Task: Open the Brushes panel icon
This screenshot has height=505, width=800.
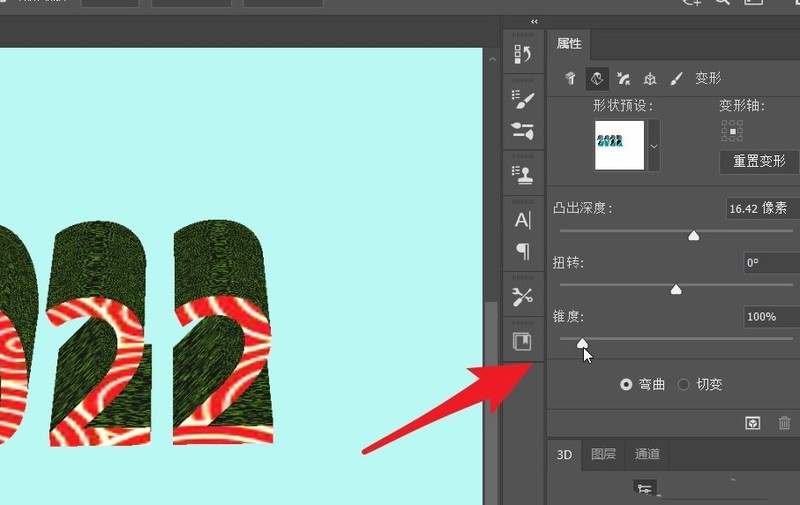Action: (523, 131)
